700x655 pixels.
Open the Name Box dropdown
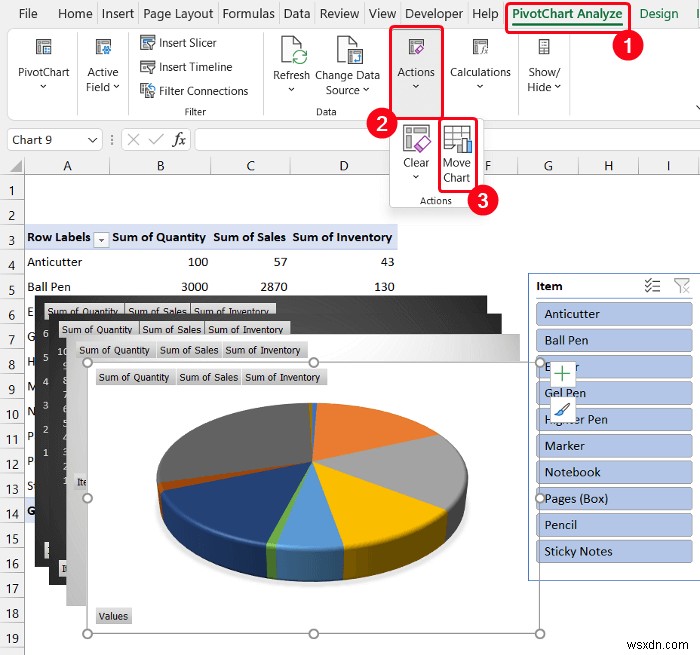(92, 140)
